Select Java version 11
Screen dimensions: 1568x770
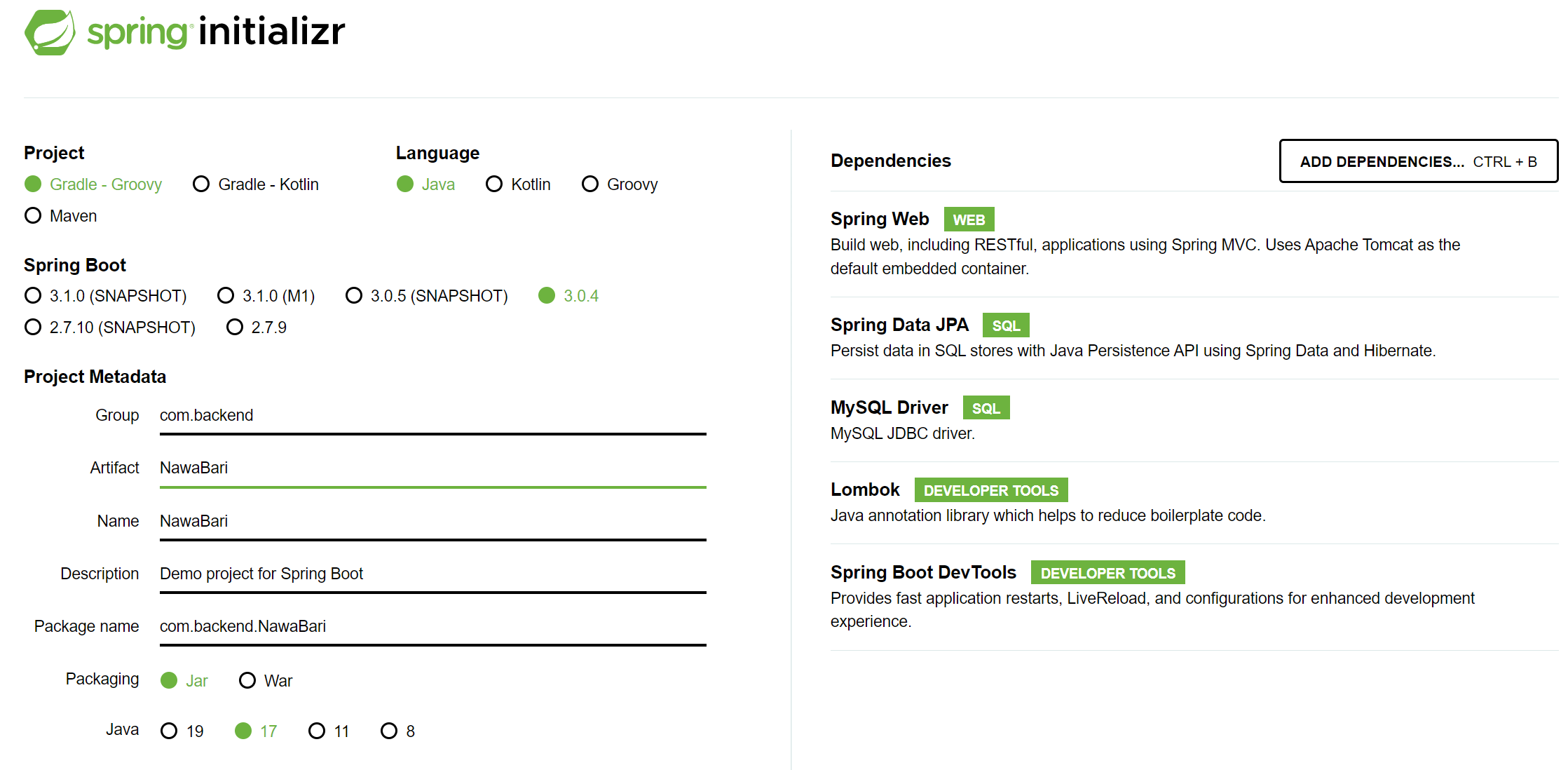point(329,731)
